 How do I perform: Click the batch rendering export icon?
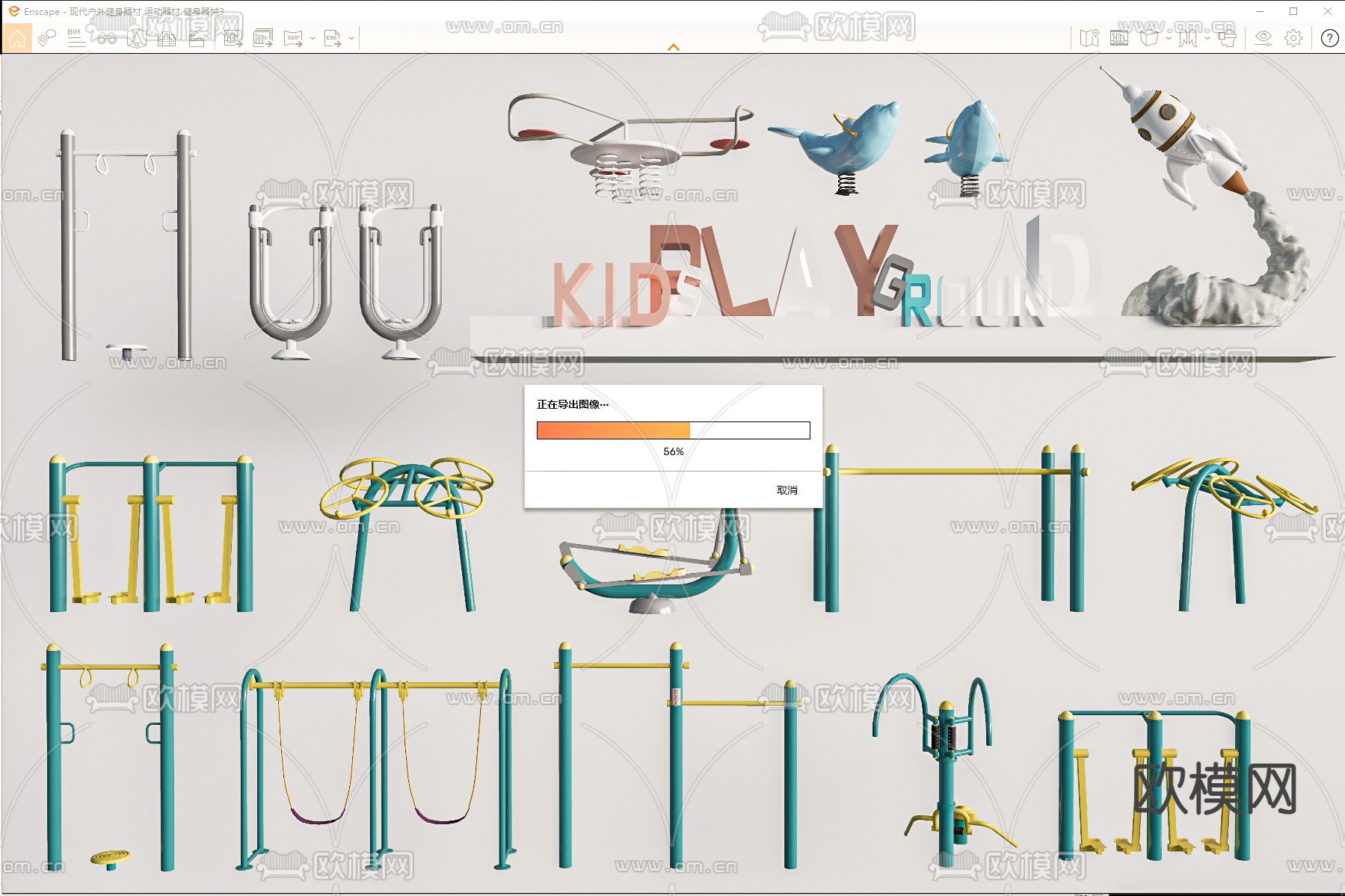262,38
